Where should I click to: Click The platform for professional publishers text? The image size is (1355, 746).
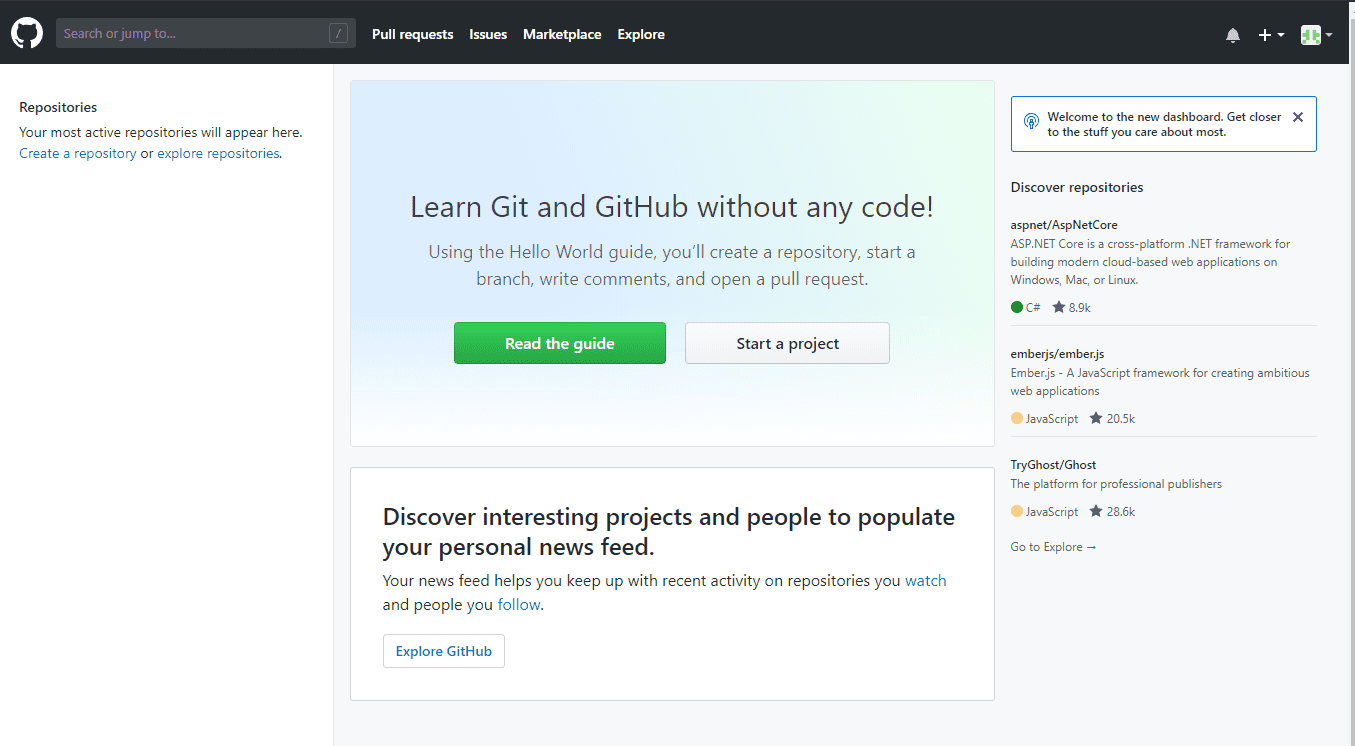1116,484
